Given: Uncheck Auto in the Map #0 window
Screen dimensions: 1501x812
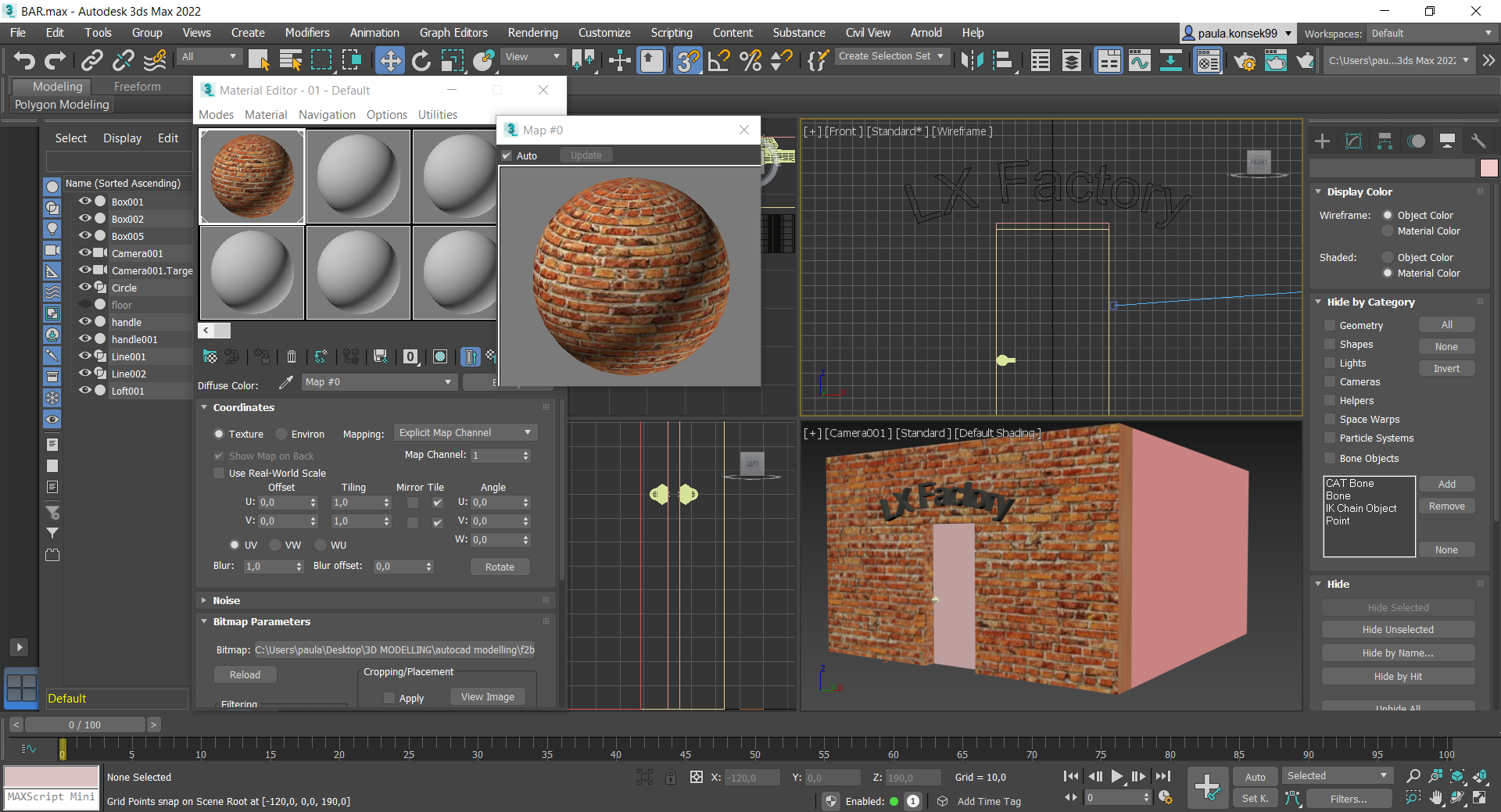Looking at the screenshot, I should point(507,156).
